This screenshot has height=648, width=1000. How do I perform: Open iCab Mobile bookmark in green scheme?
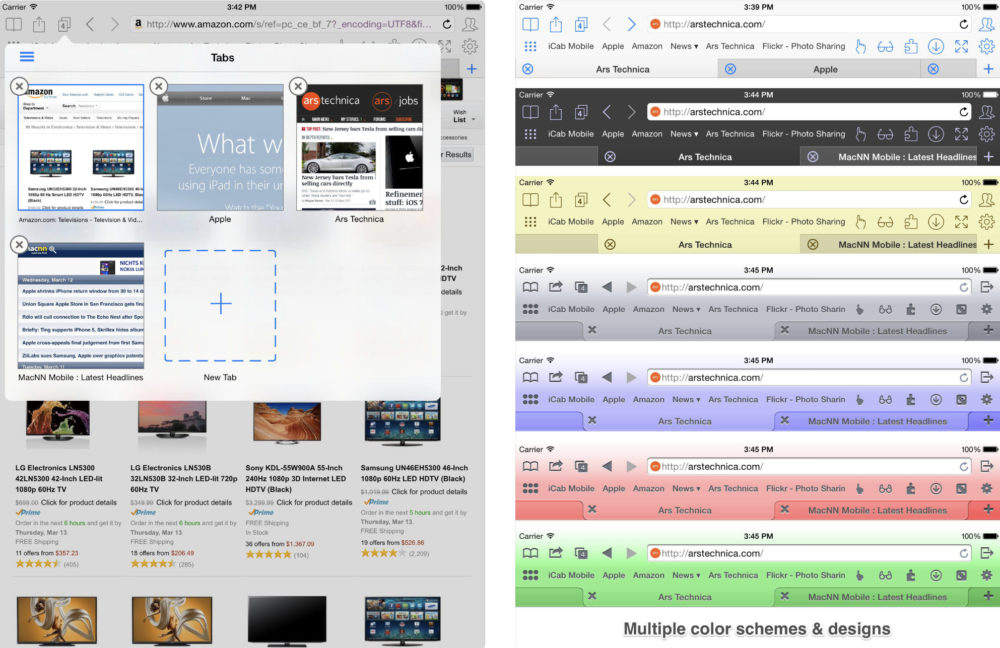[571, 575]
